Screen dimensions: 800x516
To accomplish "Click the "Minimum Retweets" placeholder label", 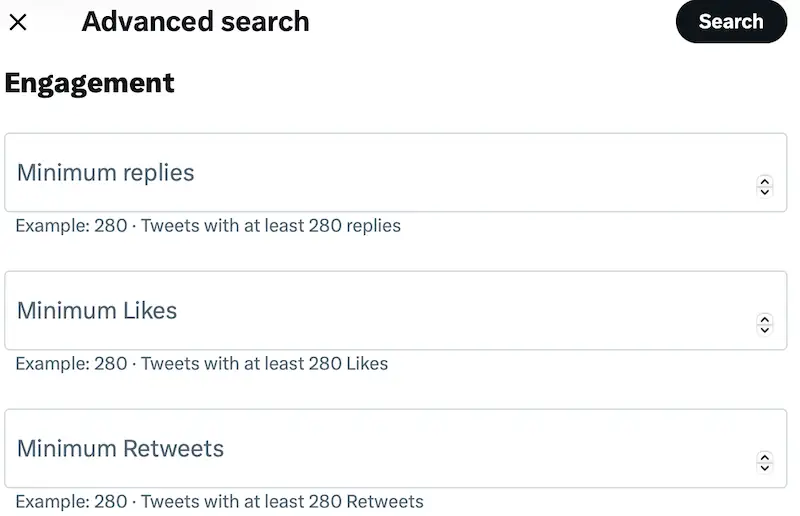I will 120,449.
